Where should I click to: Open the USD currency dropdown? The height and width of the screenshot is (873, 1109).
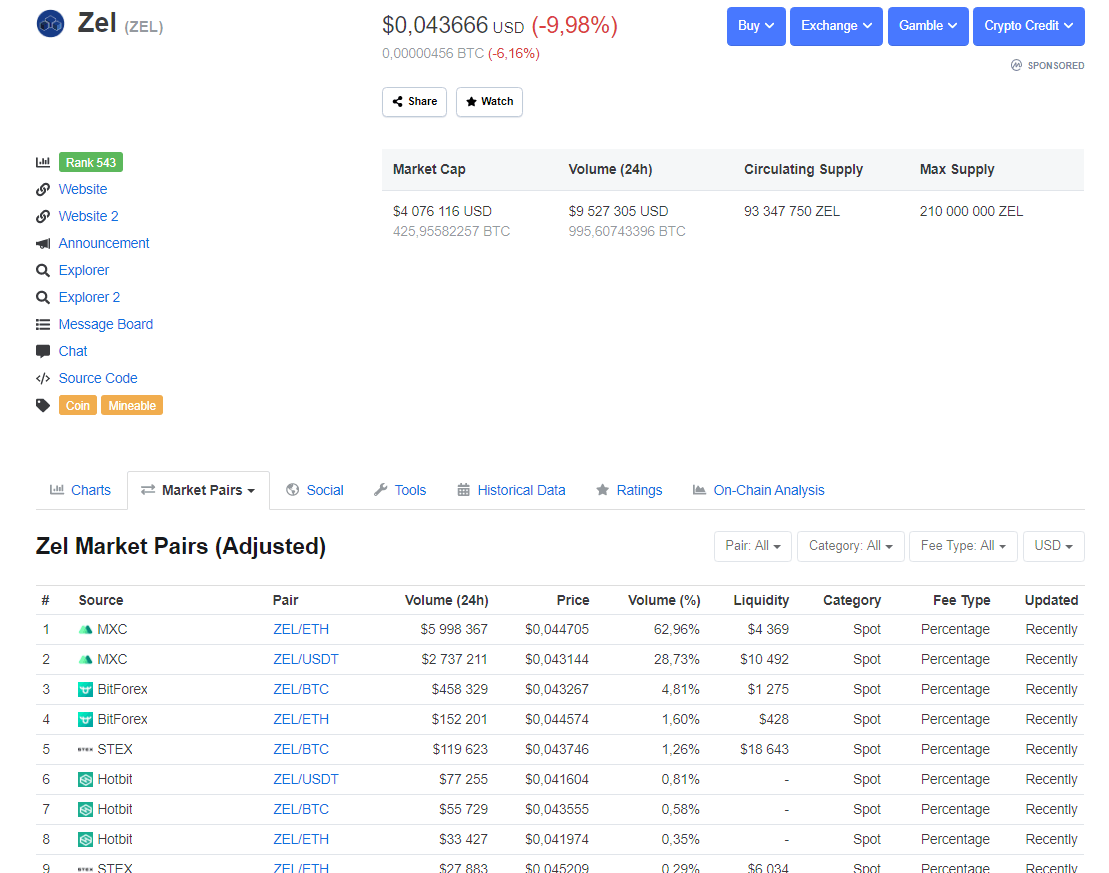pos(1054,546)
